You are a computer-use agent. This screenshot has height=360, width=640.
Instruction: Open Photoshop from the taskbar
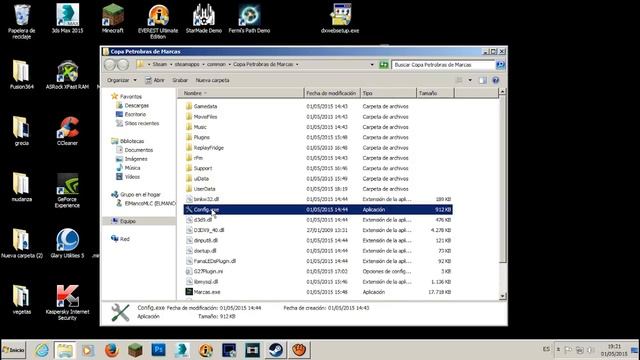[158, 350]
